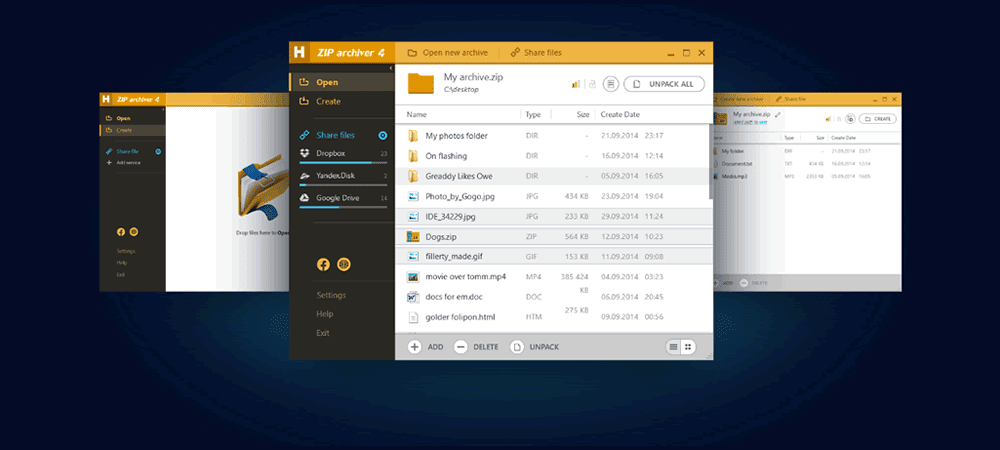Click the Yandex.Disk icon in the front sidebar
The image size is (1000, 450).
tap(305, 175)
